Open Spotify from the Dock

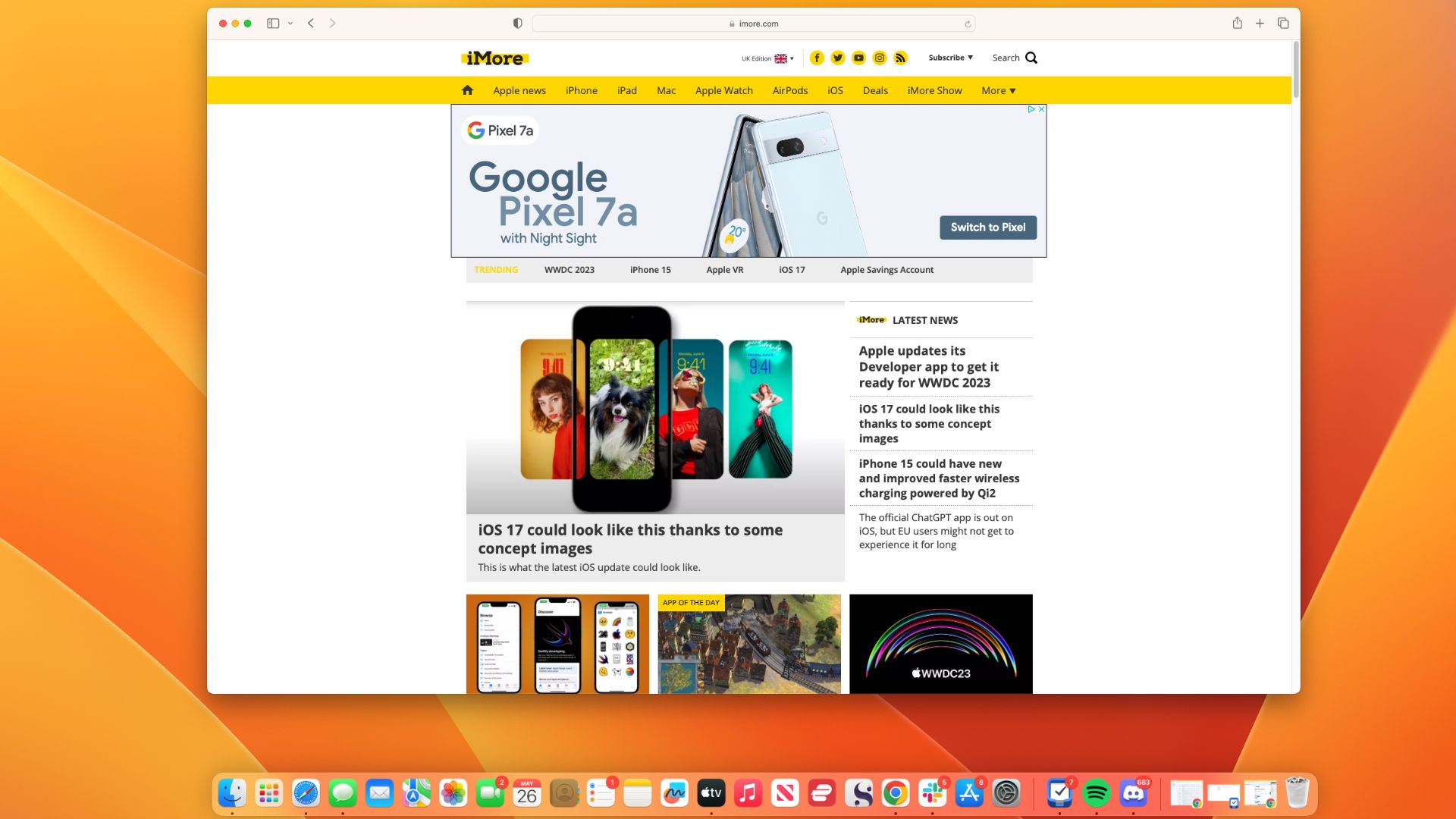click(x=1097, y=793)
